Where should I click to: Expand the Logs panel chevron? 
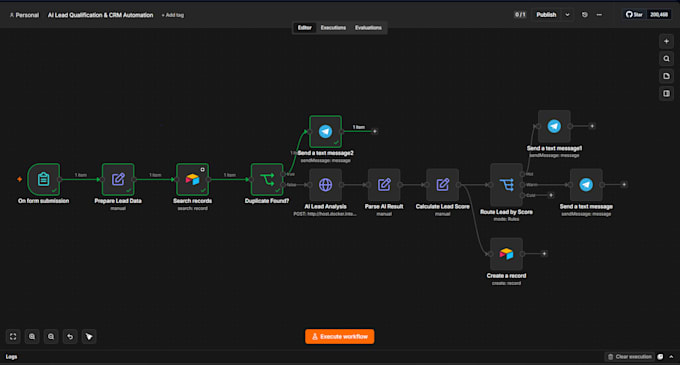click(671, 357)
